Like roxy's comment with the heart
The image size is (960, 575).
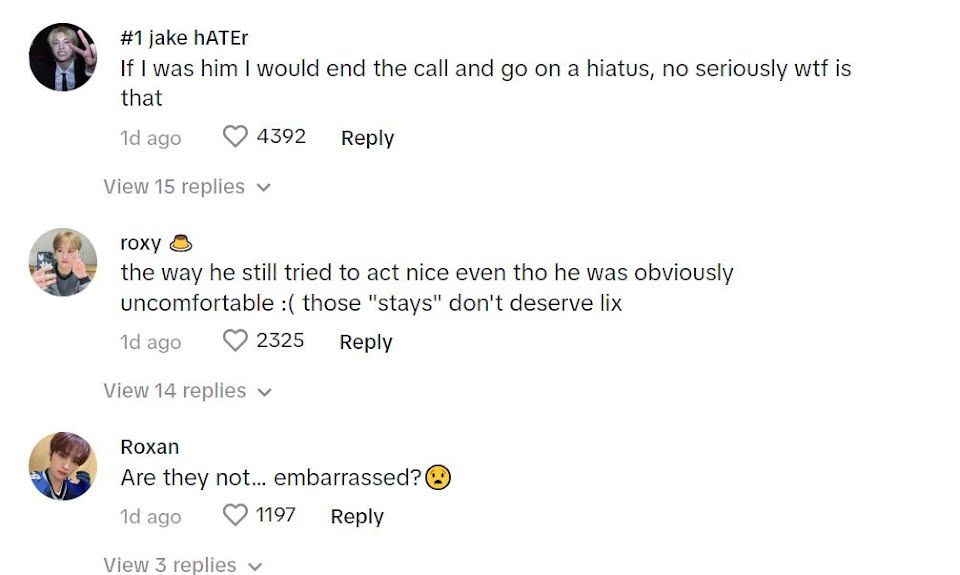(x=234, y=341)
